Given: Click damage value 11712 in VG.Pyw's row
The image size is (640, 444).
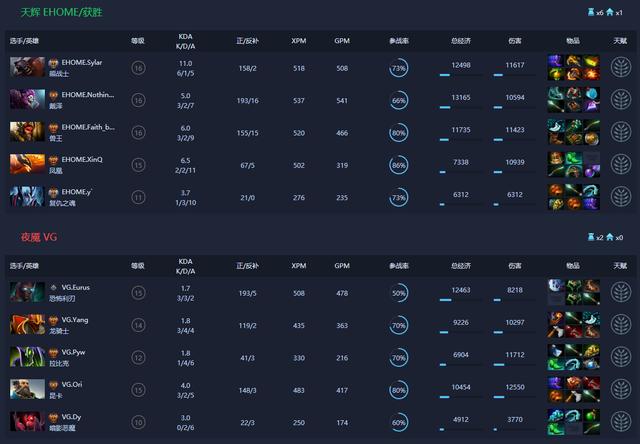Looking at the screenshot, I should (x=515, y=355).
